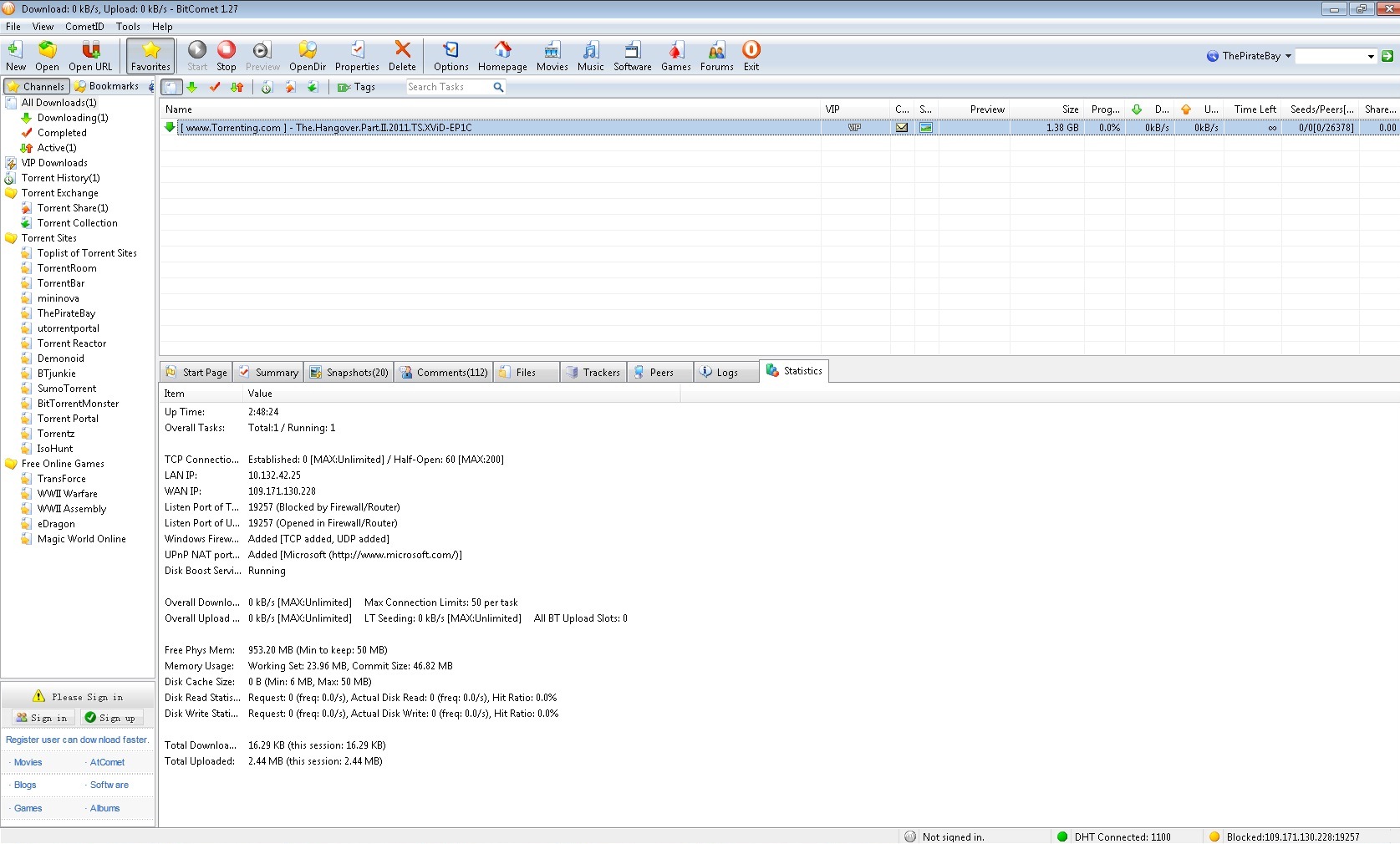This screenshot has width=1400, height=844.
Task: Open the Trackers tab
Action: [593, 373]
